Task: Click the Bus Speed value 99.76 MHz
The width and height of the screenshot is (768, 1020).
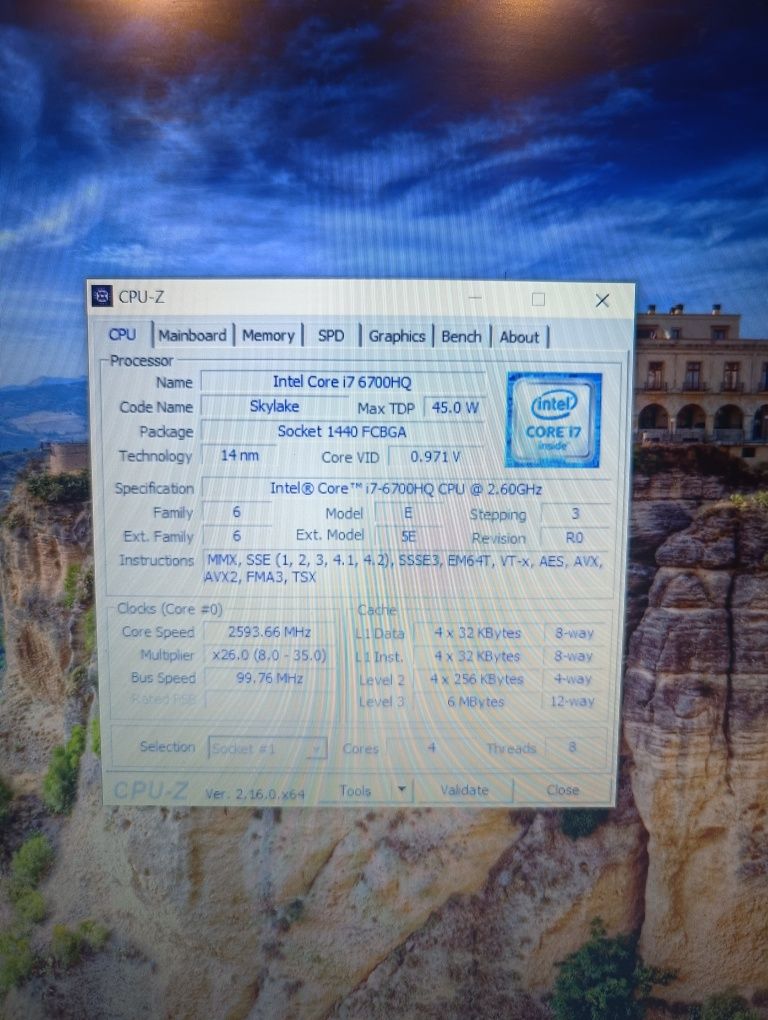Action: point(269,678)
